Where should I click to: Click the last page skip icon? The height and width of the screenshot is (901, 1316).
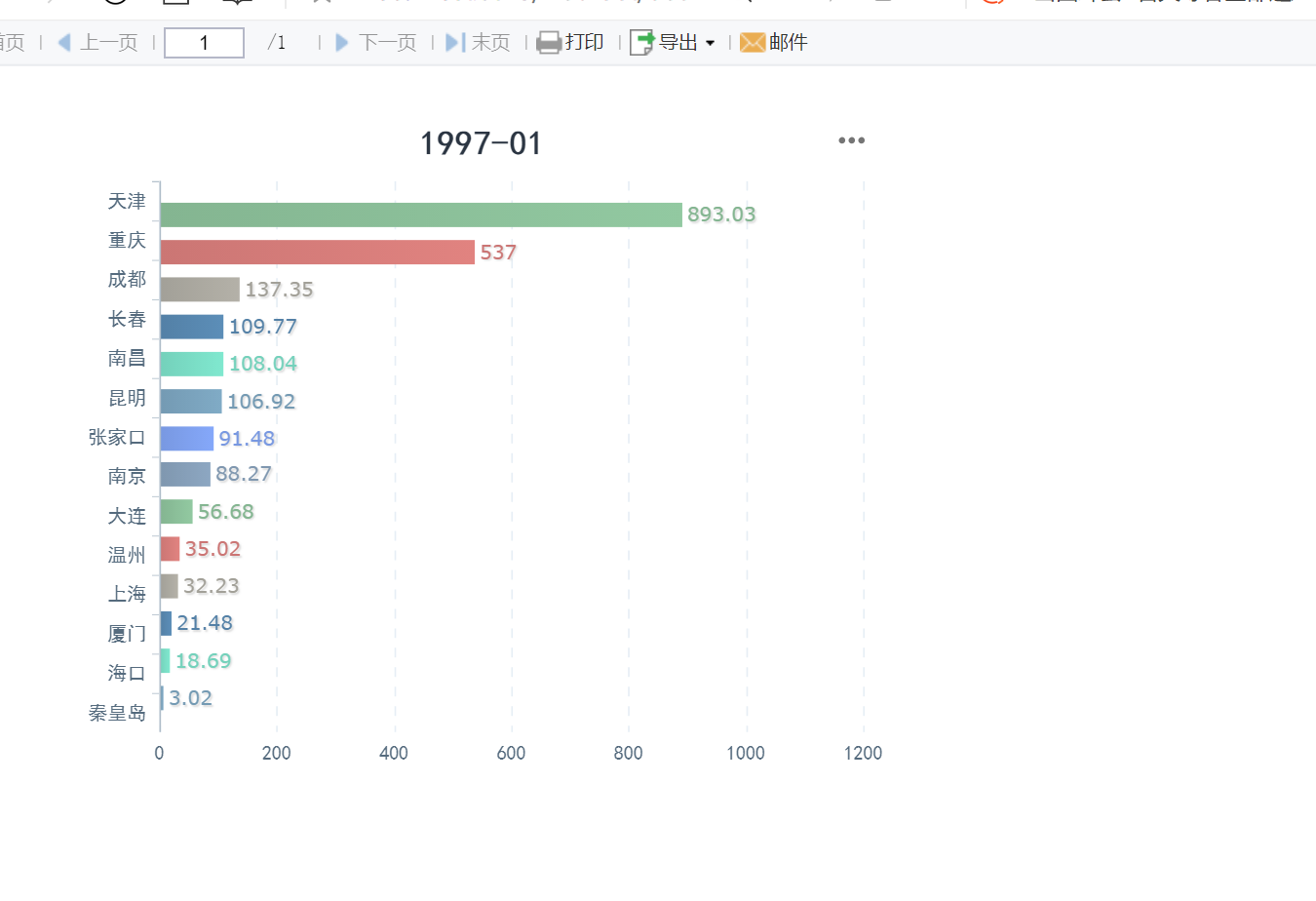(455, 42)
